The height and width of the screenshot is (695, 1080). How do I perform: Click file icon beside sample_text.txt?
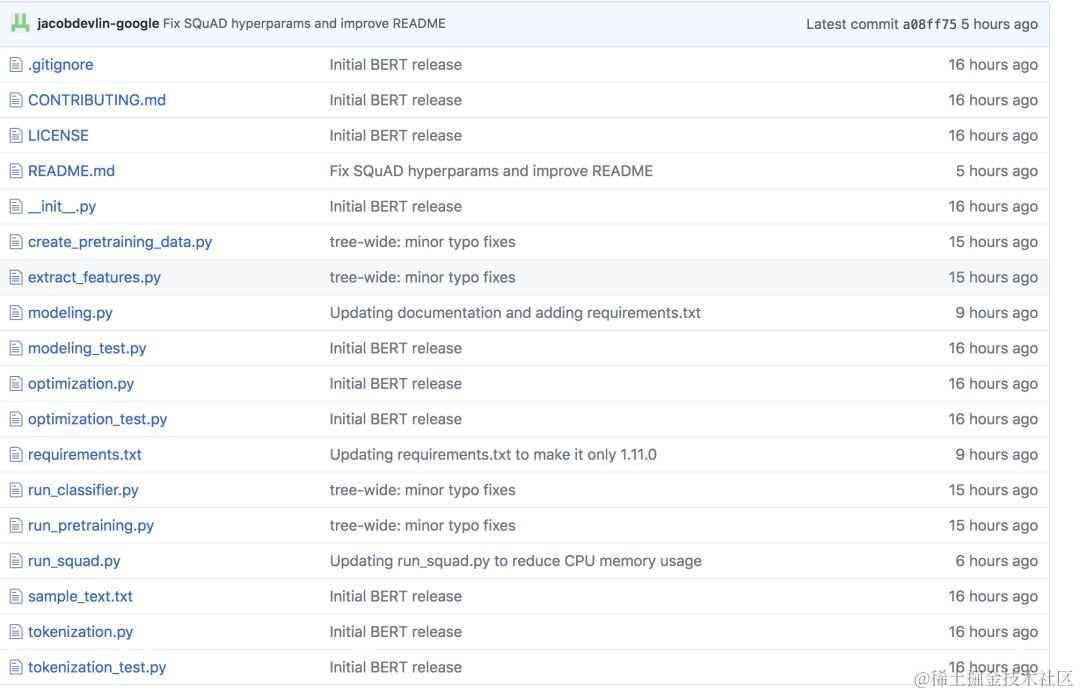click(x=16, y=597)
